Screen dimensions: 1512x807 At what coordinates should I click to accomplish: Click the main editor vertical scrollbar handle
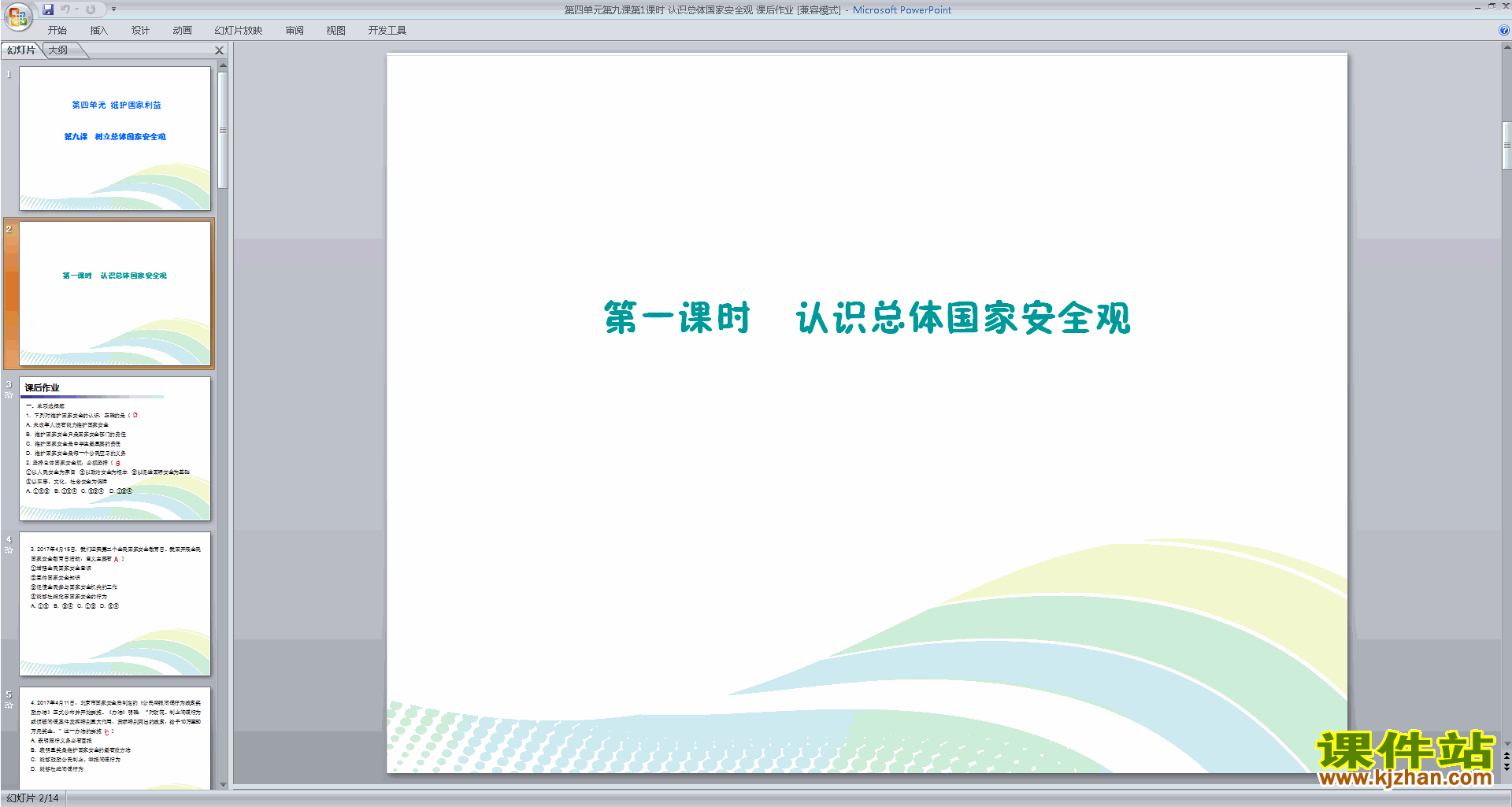[1506, 146]
